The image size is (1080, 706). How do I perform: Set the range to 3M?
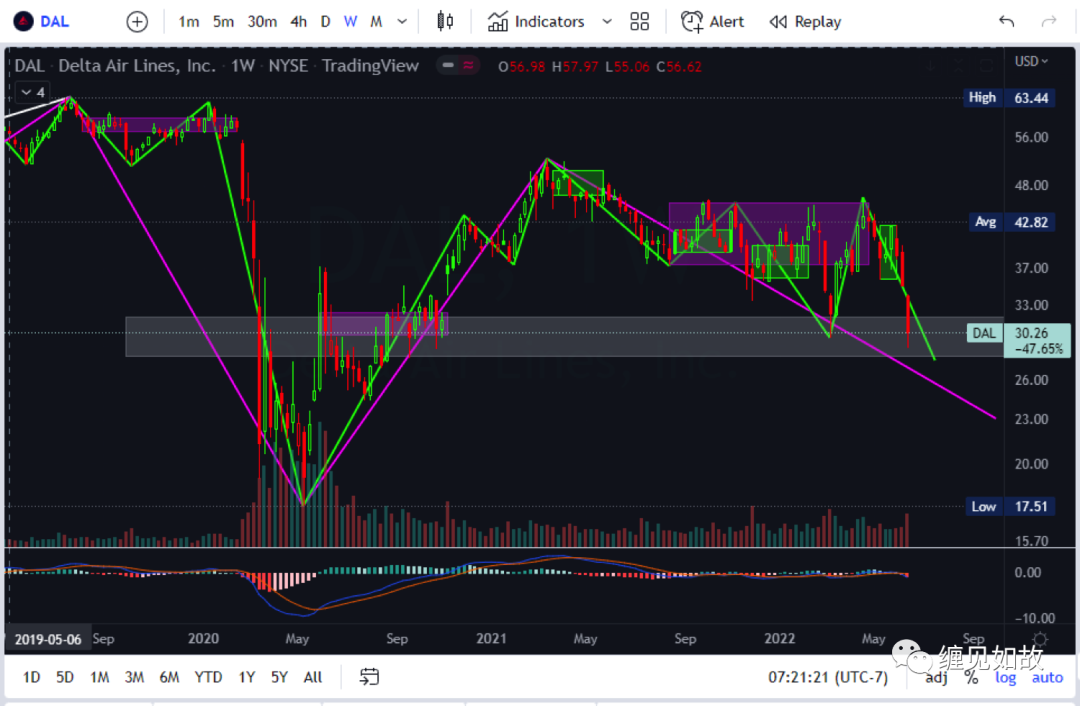(x=134, y=678)
